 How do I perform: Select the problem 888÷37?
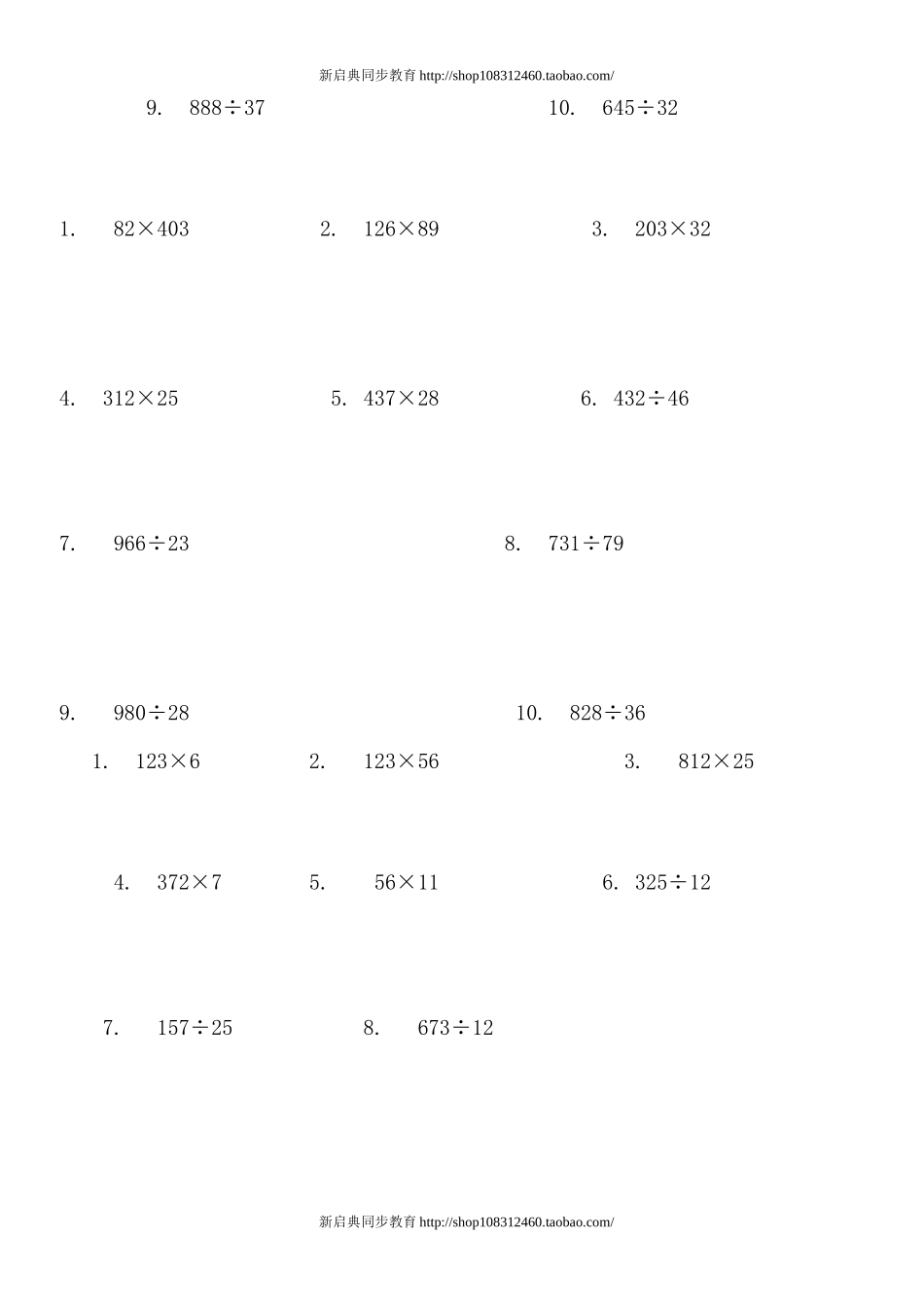tap(228, 108)
